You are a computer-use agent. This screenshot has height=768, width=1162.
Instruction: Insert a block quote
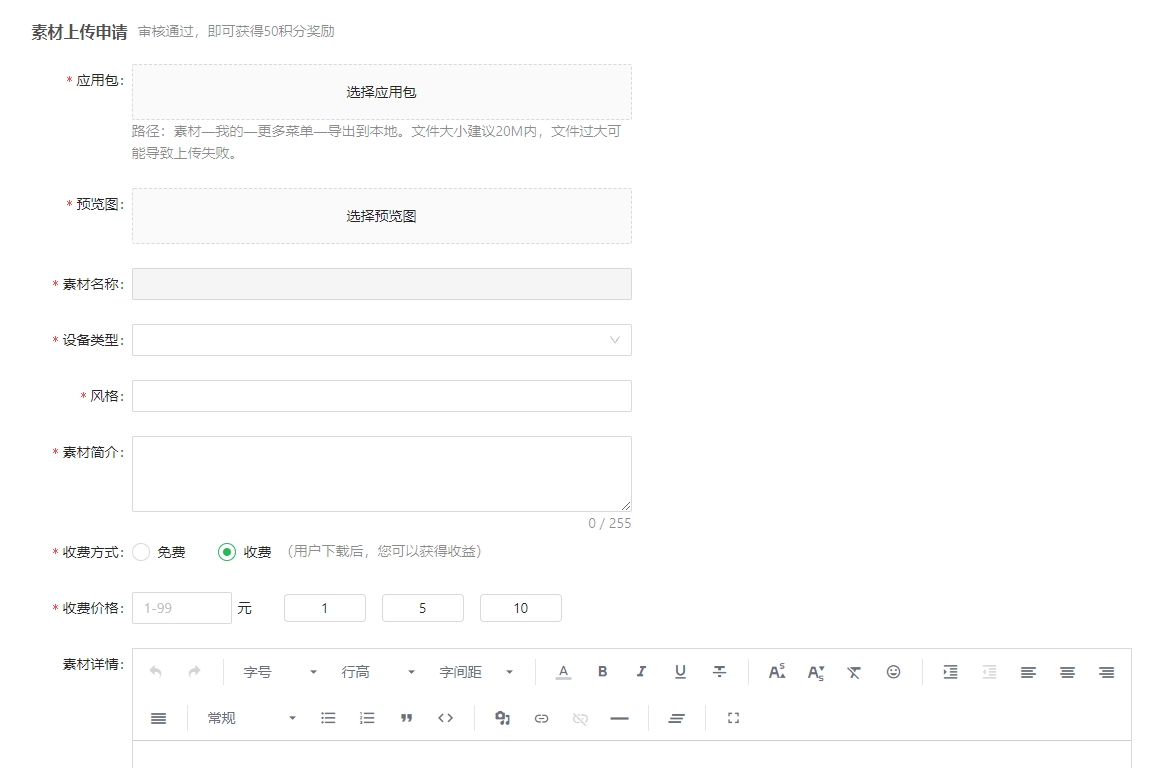pyautogui.click(x=406, y=718)
